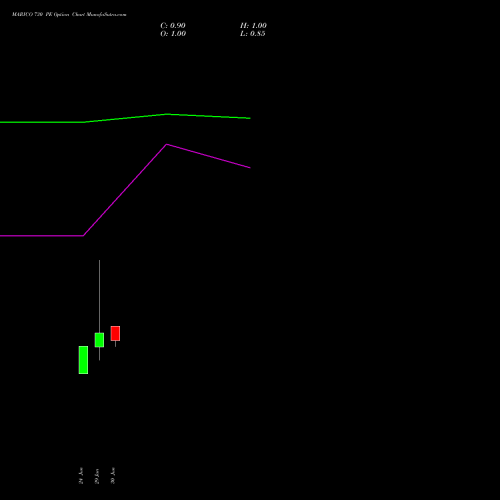Select the red candlestick
Screen dimensions: 500x500
(115, 334)
